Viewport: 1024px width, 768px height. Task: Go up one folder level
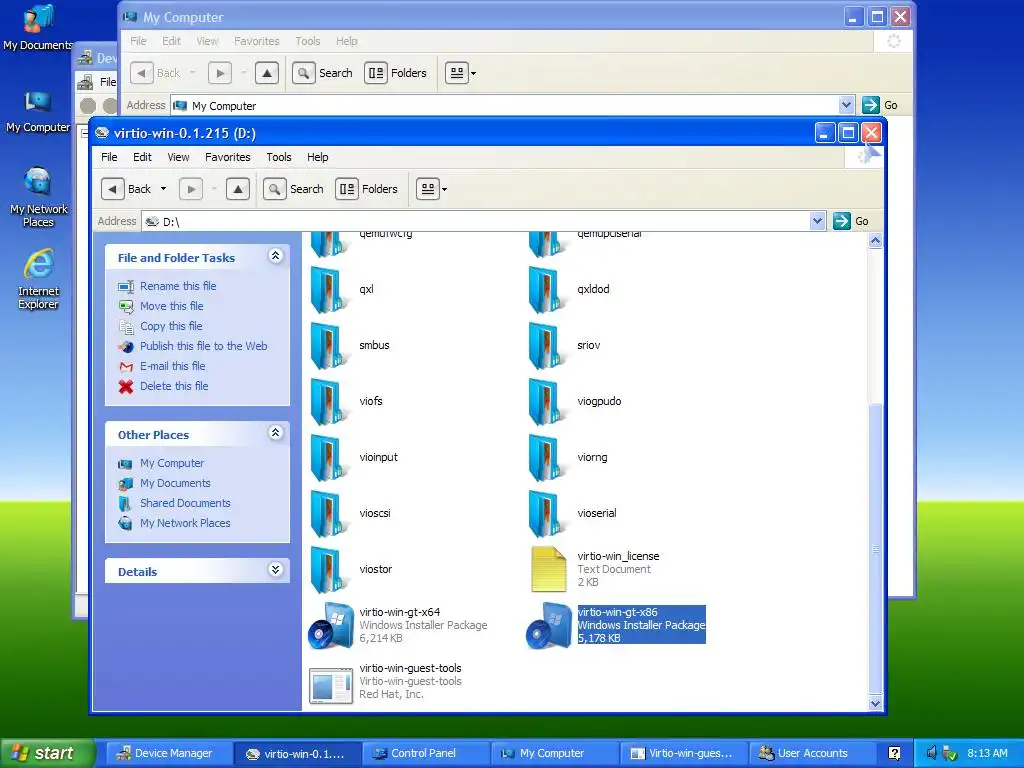238,189
